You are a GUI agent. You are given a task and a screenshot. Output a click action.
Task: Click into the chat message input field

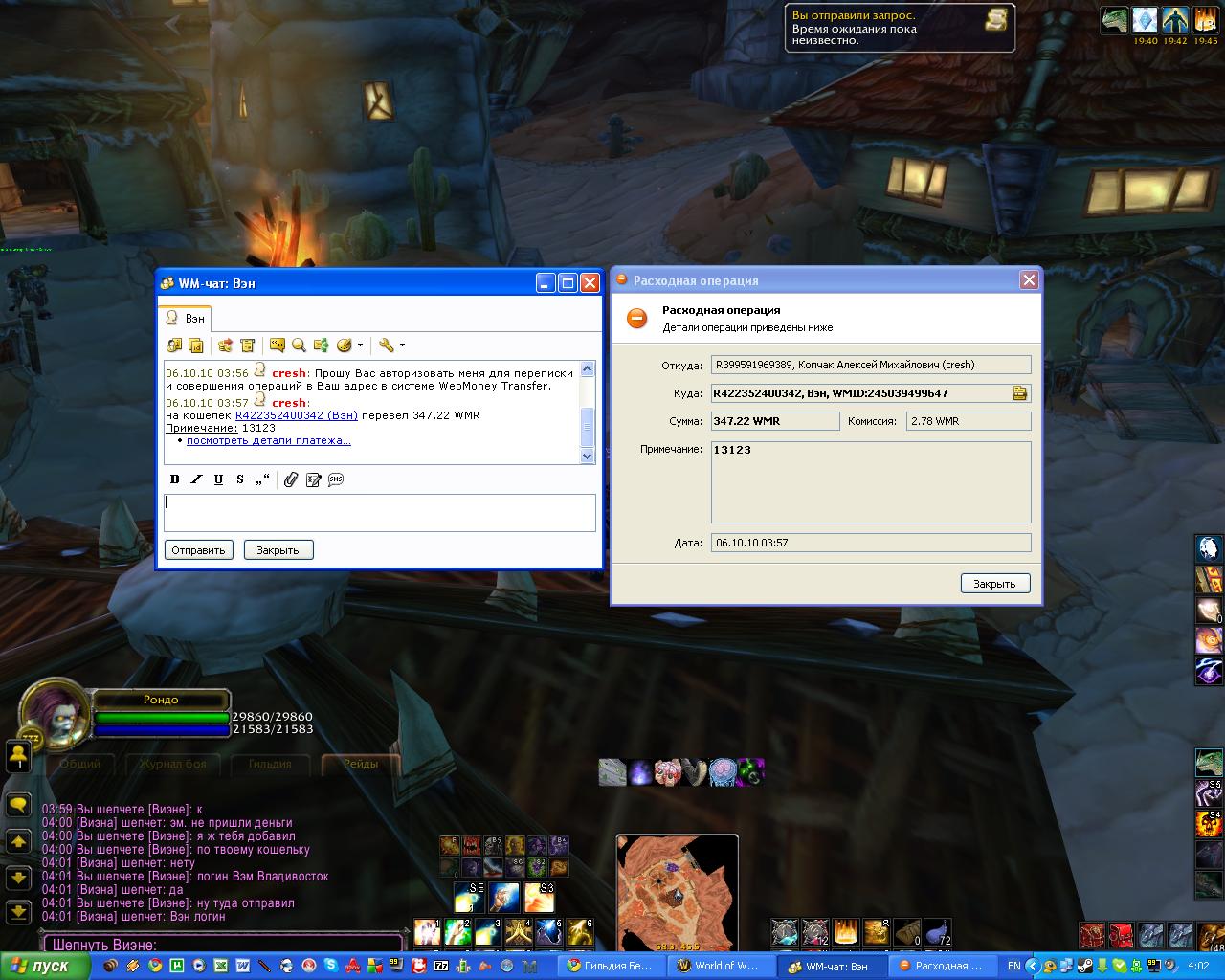tap(380, 513)
